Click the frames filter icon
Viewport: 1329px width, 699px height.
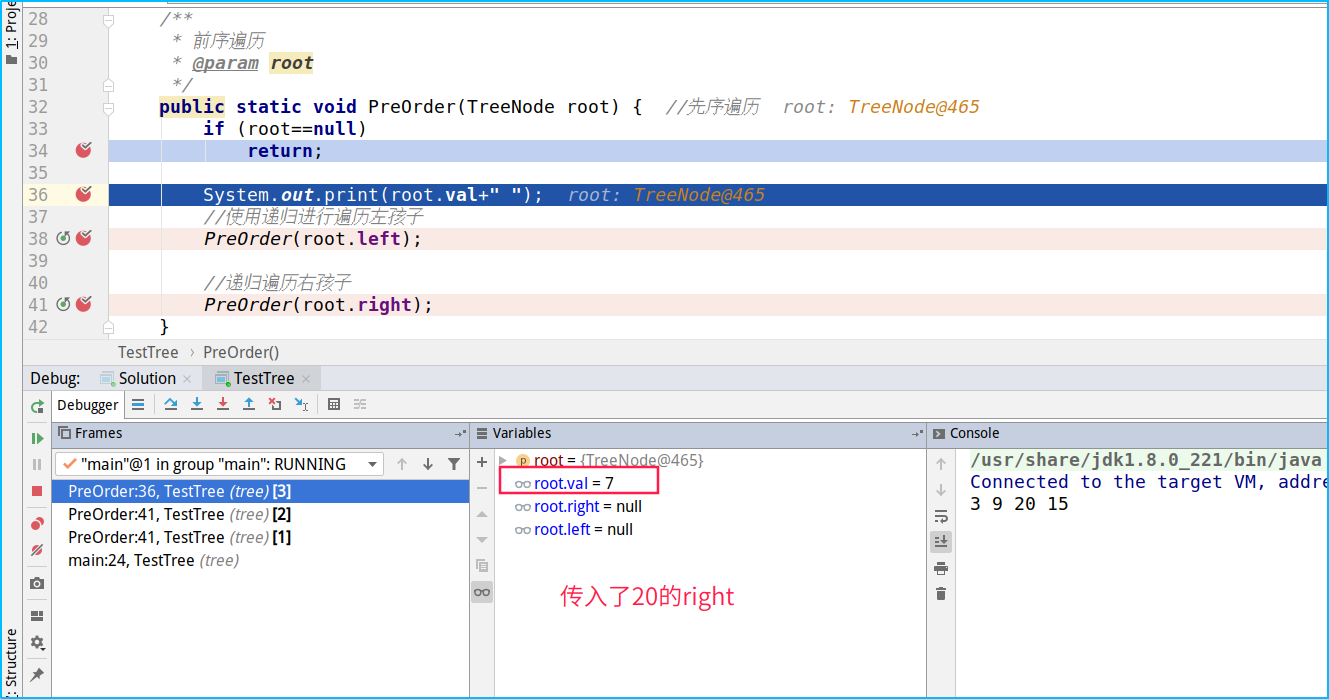click(x=454, y=464)
